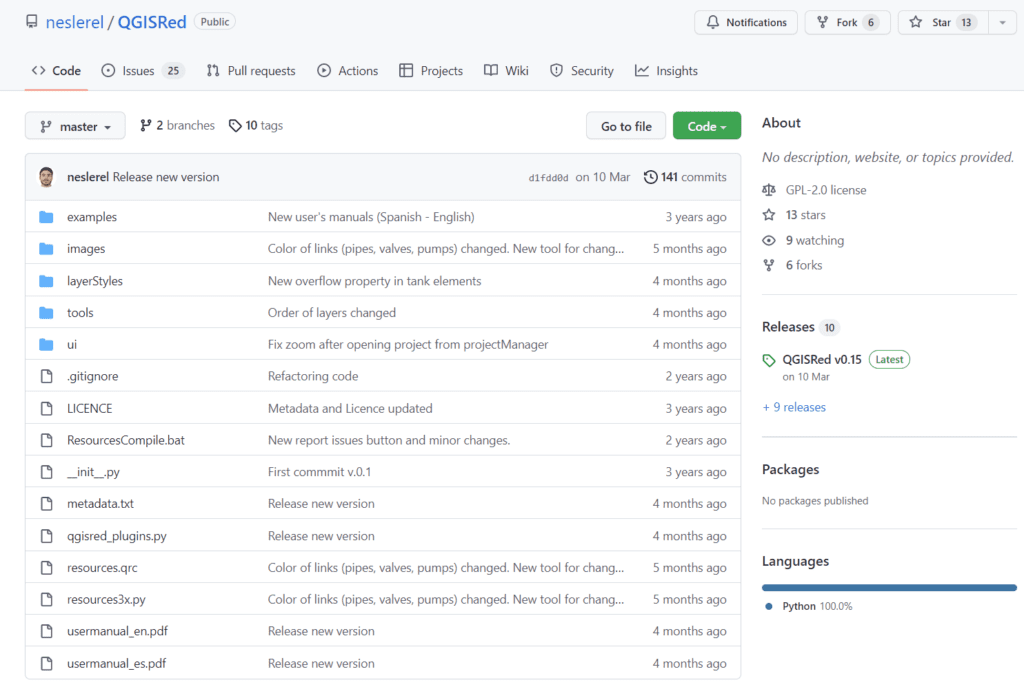The width and height of the screenshot is (1024, 687).
Task: Click the green tag icon beside QGISRed v0.15
Action: point(769,360)
